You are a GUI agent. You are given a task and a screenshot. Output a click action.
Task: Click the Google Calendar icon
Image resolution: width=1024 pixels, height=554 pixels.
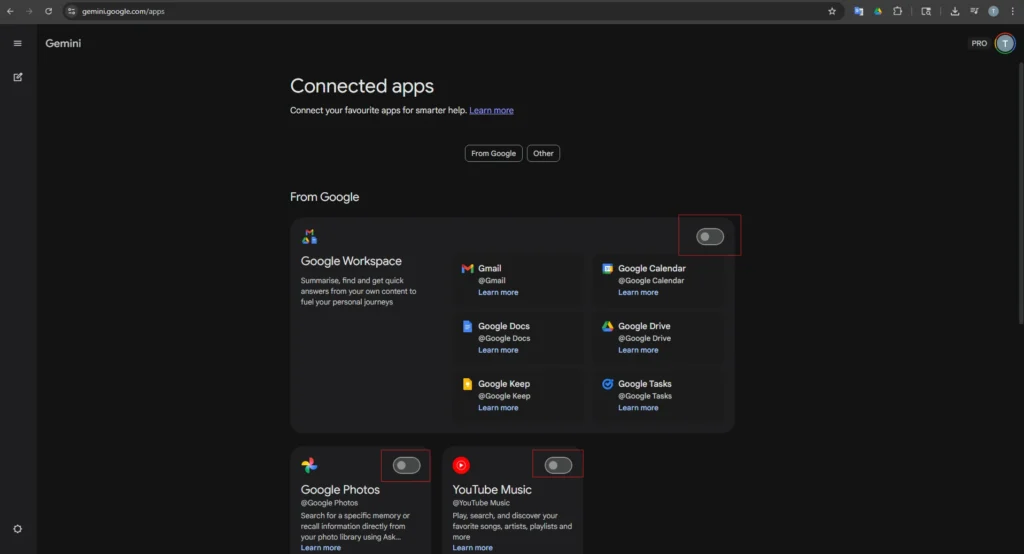tap(607, 269)
